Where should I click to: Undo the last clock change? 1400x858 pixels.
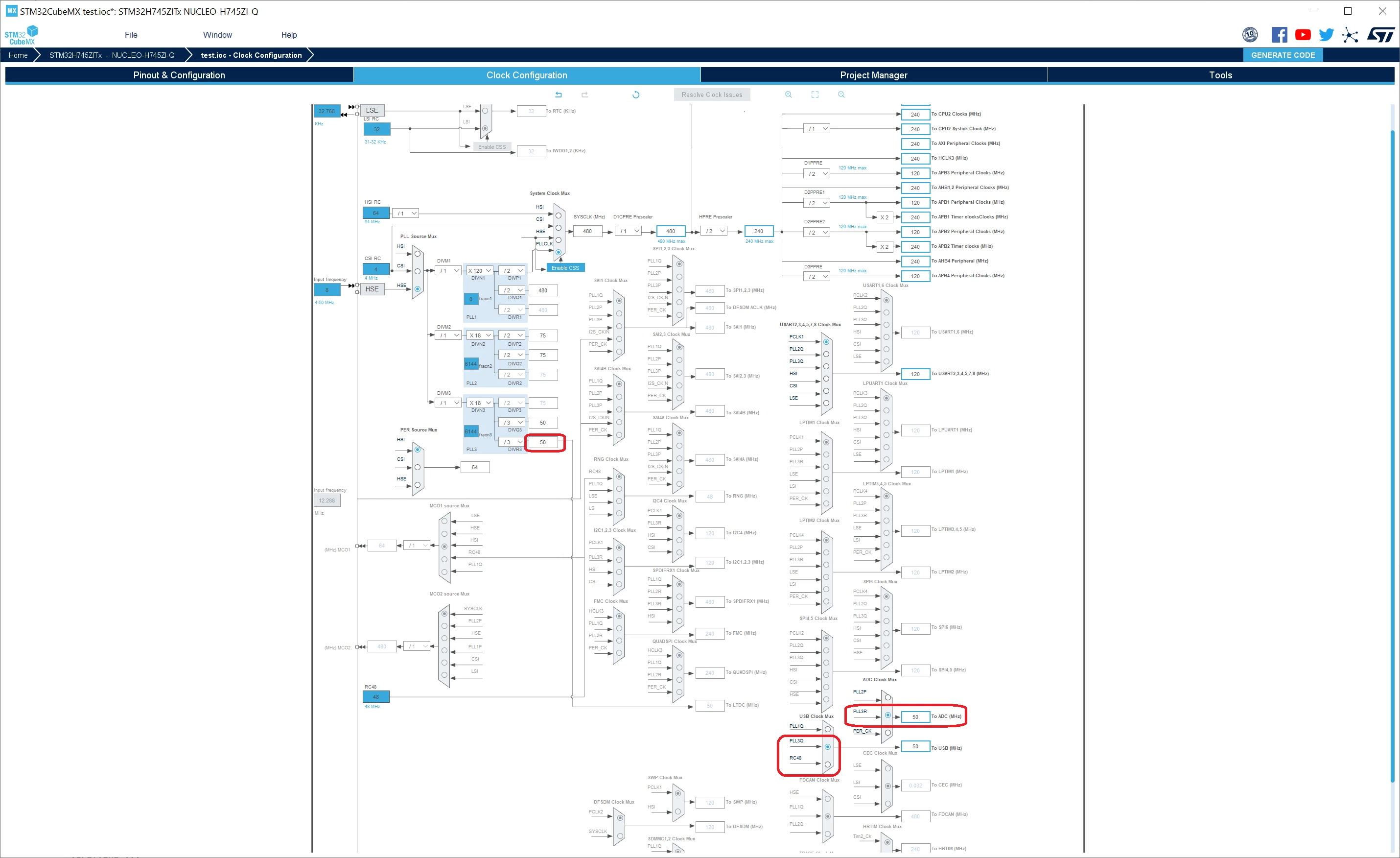click(x=559, y=95)
